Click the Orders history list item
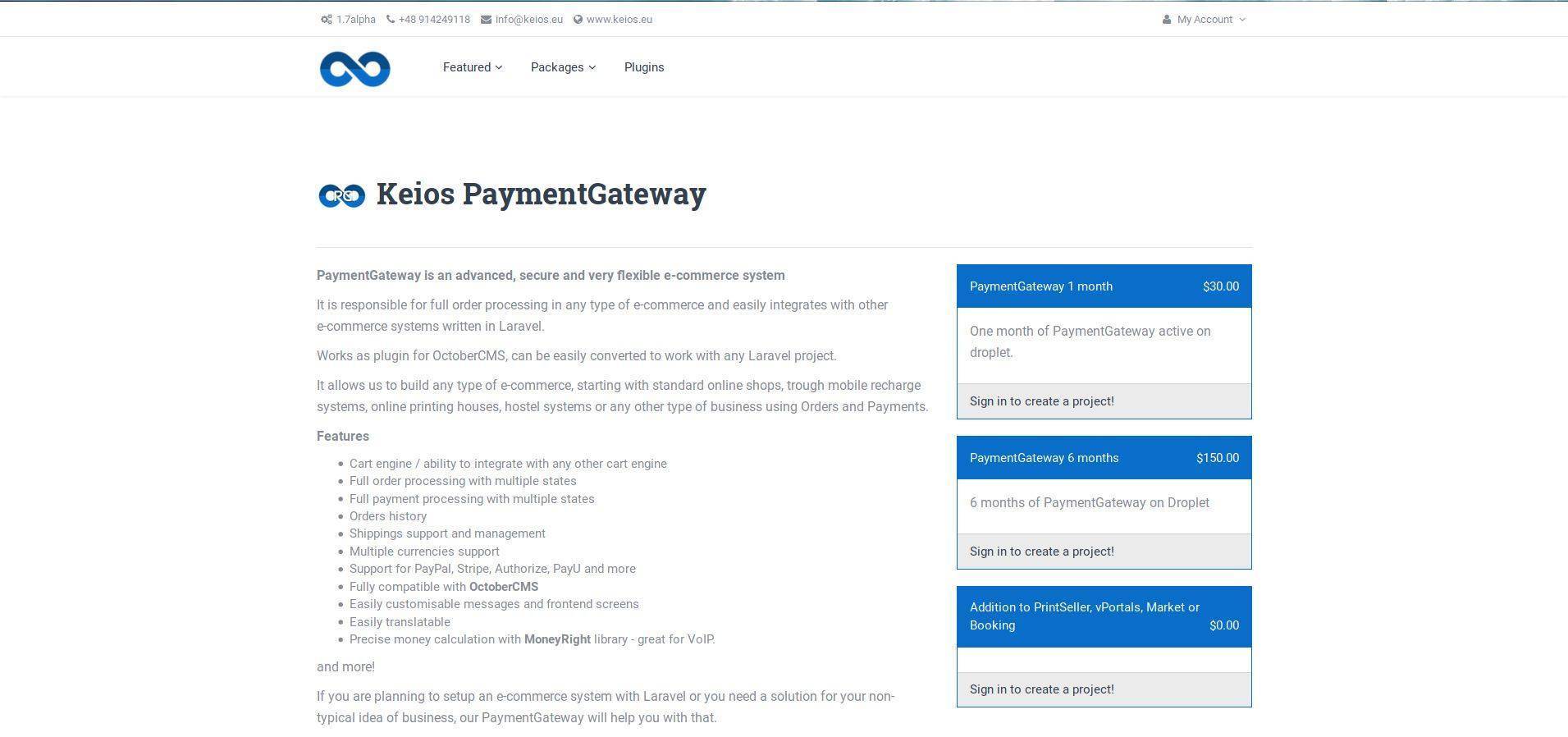Screen dimensions: 1568x737 tap(388, 516)
